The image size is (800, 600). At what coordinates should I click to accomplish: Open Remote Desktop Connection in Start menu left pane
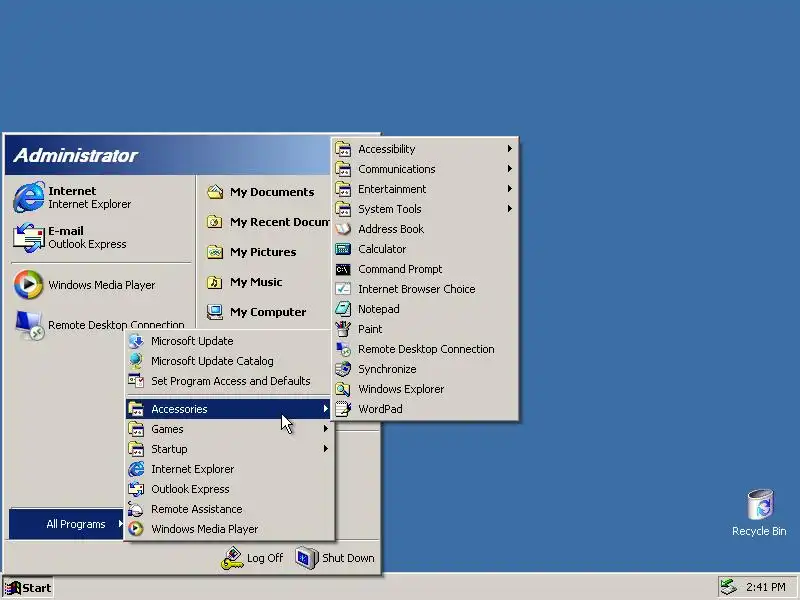tap(101, 324)
